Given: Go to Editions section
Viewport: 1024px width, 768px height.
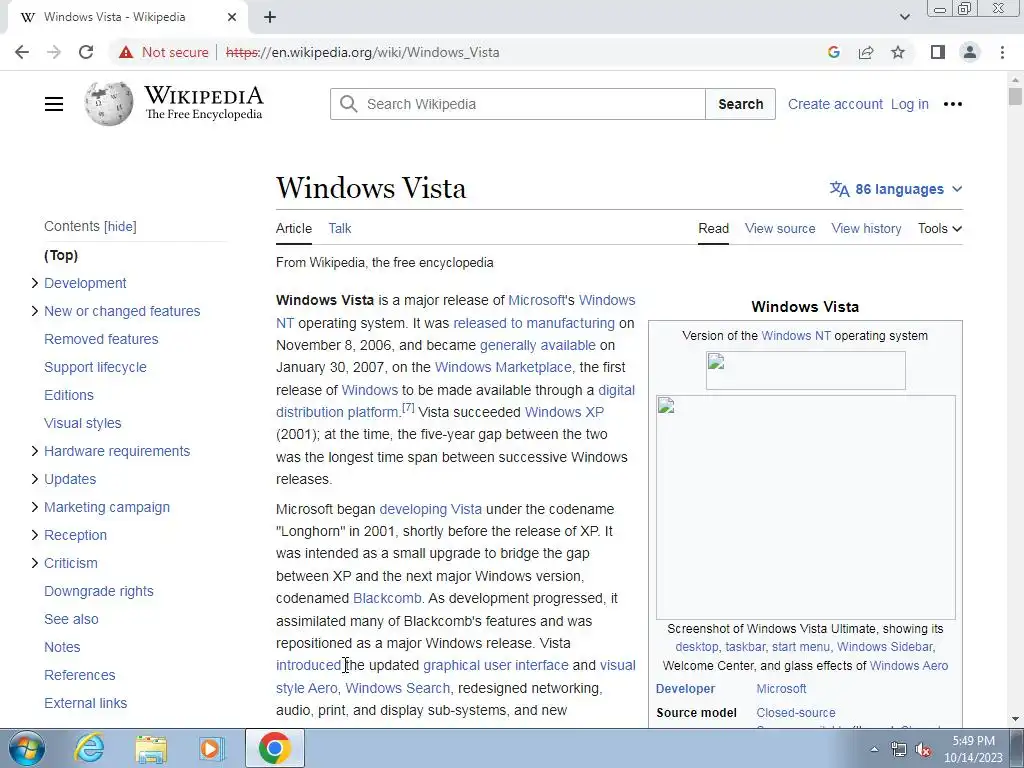Looking at the screenshot, I should (69, 395).
